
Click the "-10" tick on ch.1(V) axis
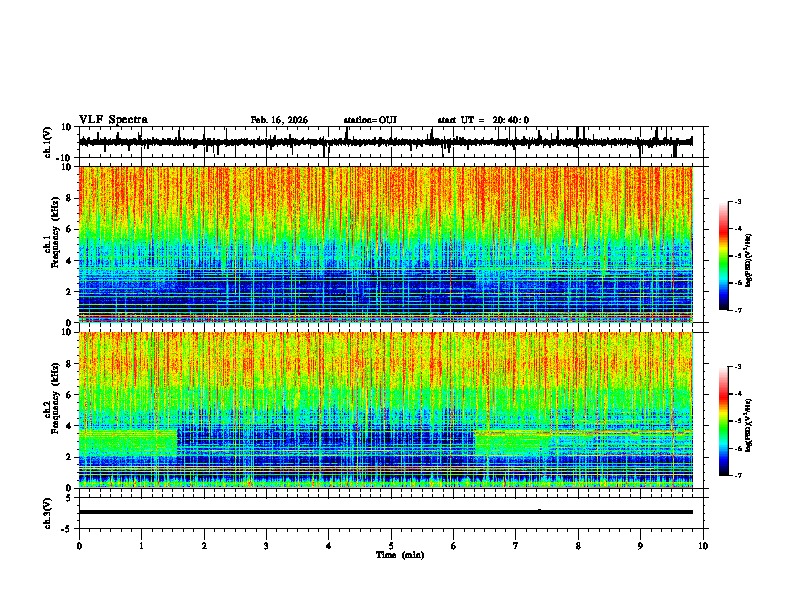[65, 158]
